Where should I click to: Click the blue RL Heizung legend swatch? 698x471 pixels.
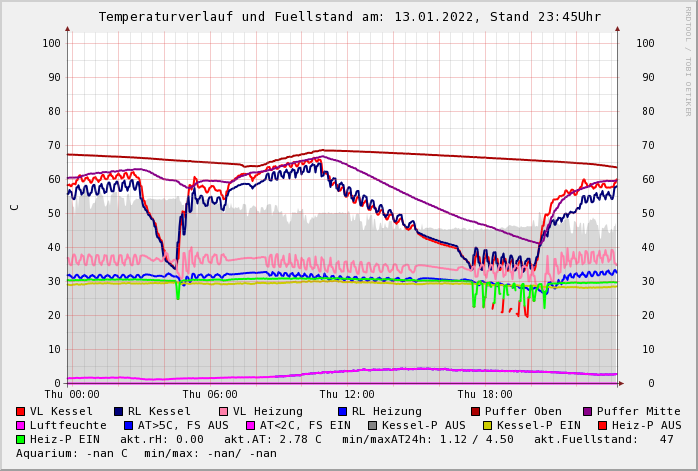pos(343,411)
